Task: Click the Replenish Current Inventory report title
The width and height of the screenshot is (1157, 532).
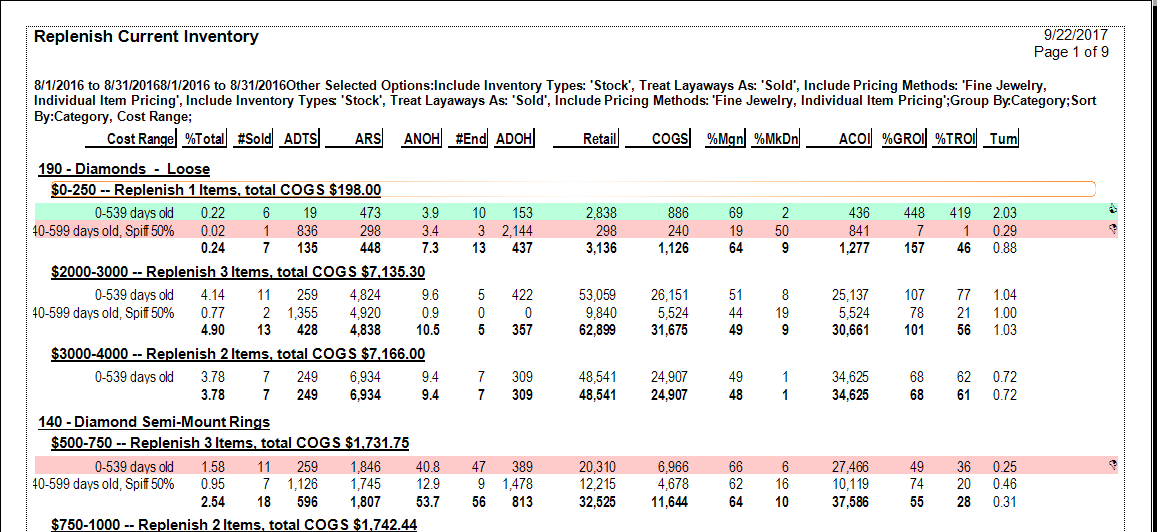Action: [146, 37]
